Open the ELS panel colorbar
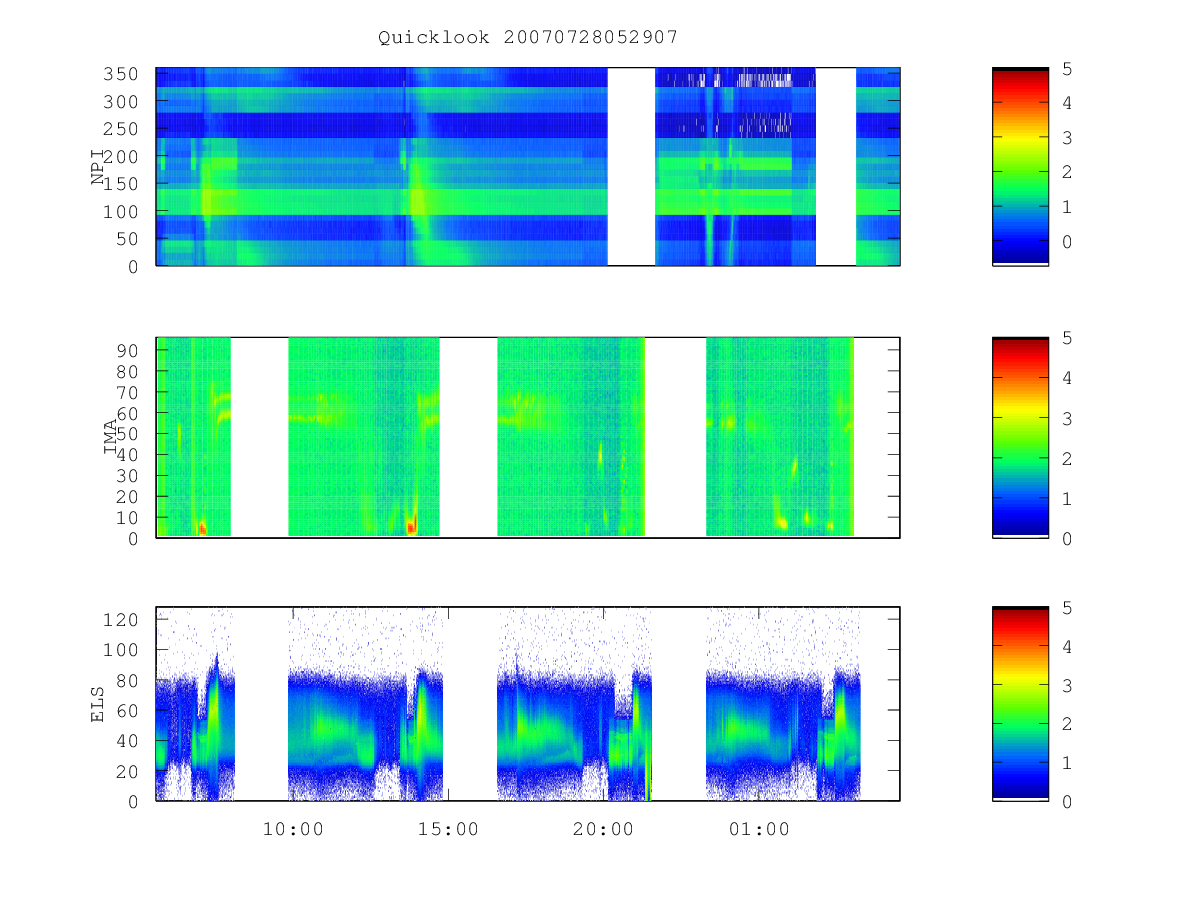The image size is (1200, 900). tap(1020, 704)
